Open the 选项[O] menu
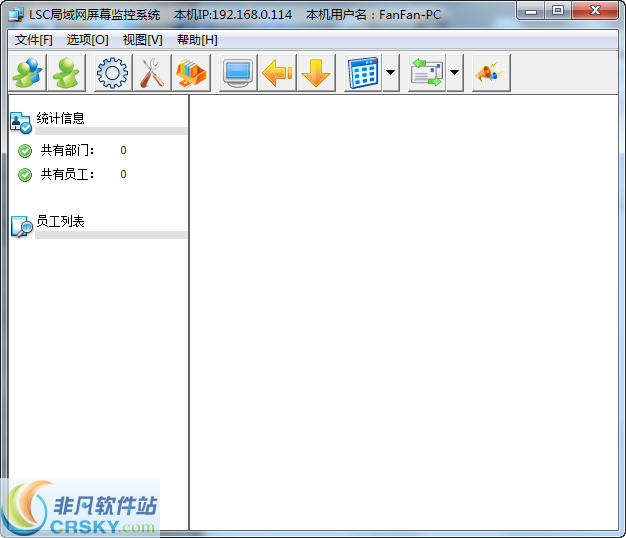 [87, 40]
